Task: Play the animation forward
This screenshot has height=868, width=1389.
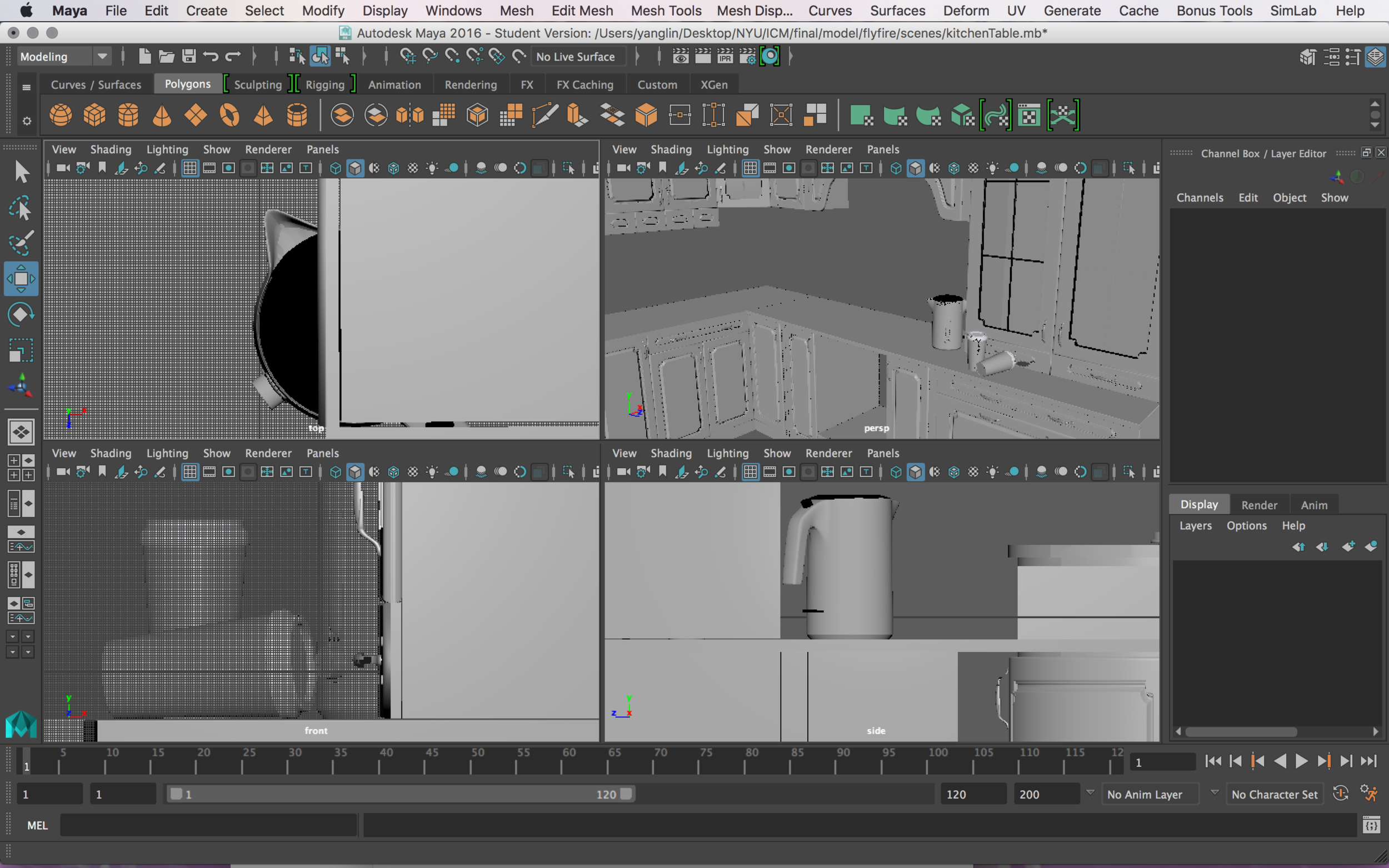Action: pos(1301,761)
